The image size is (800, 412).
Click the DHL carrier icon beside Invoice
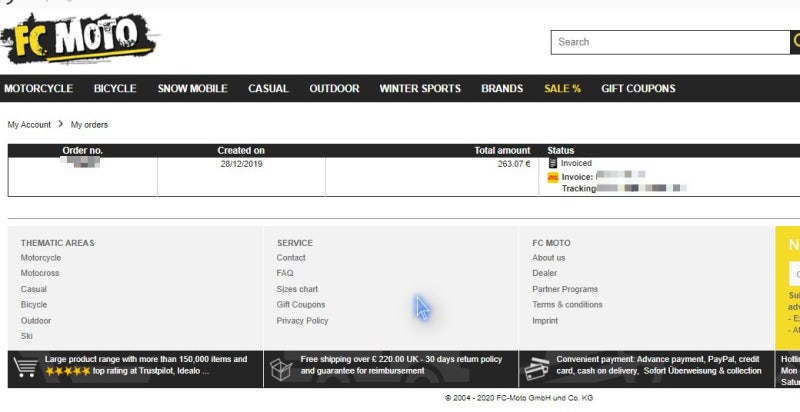pyautogui.click(x=553, y=177)
